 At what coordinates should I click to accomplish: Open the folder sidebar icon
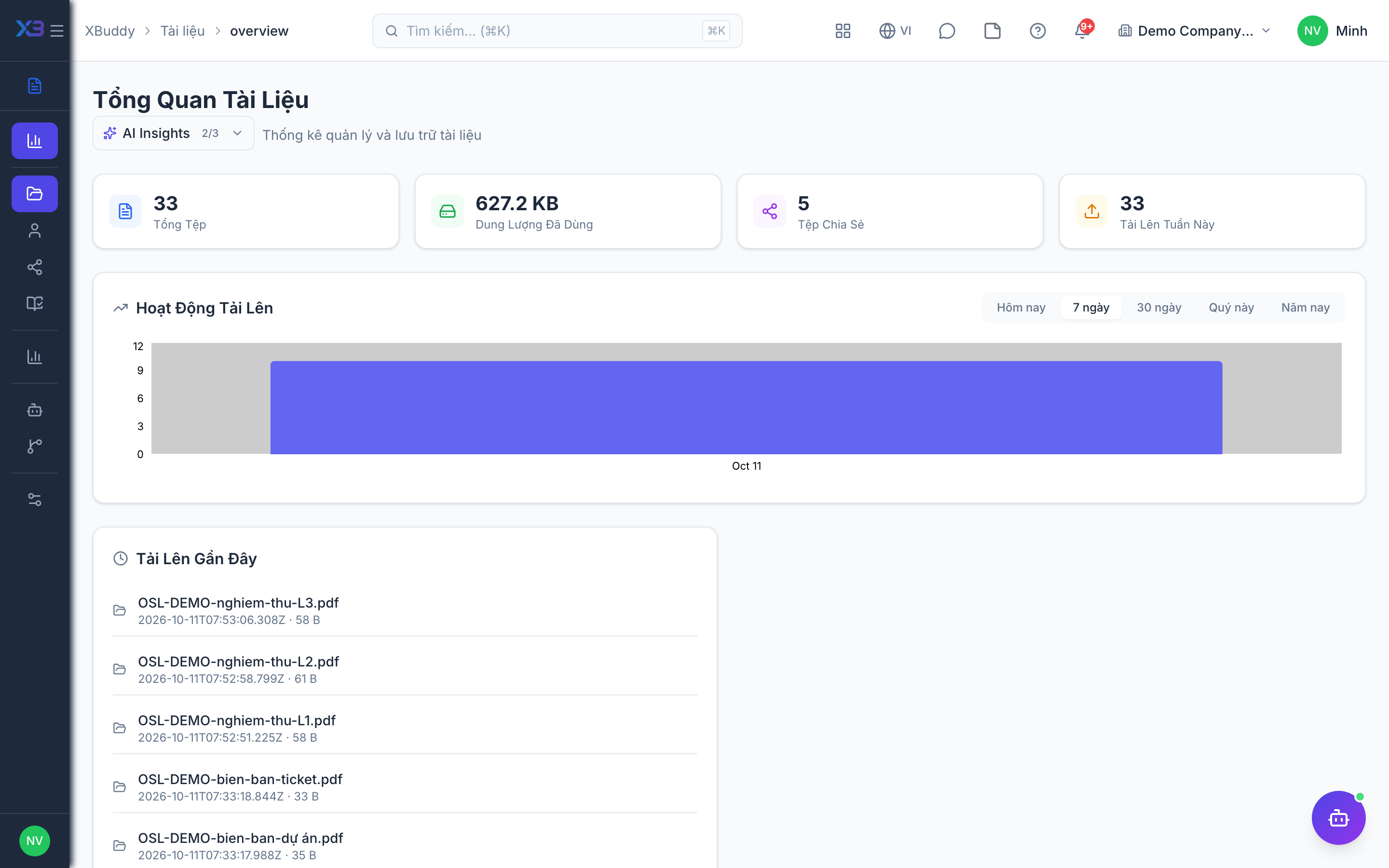[34, 194]
